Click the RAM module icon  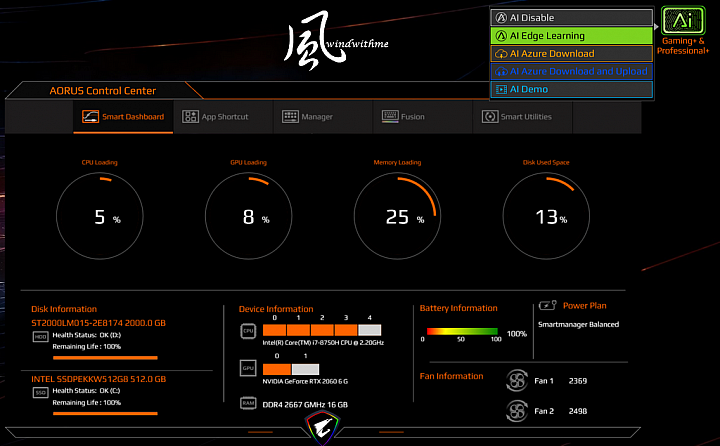[x=248, y=403]
